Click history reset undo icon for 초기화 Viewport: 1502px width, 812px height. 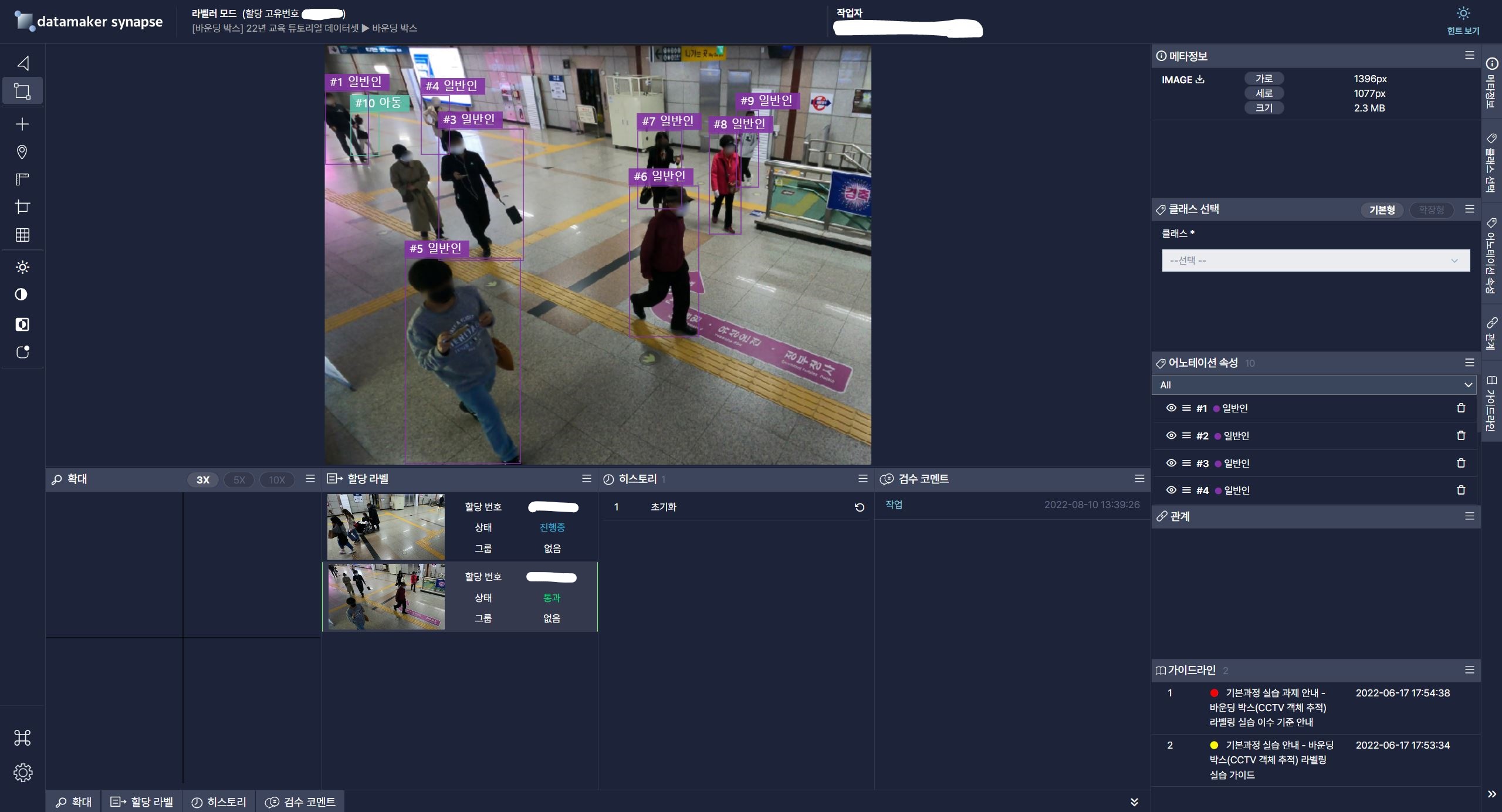(x=860, y=507)
